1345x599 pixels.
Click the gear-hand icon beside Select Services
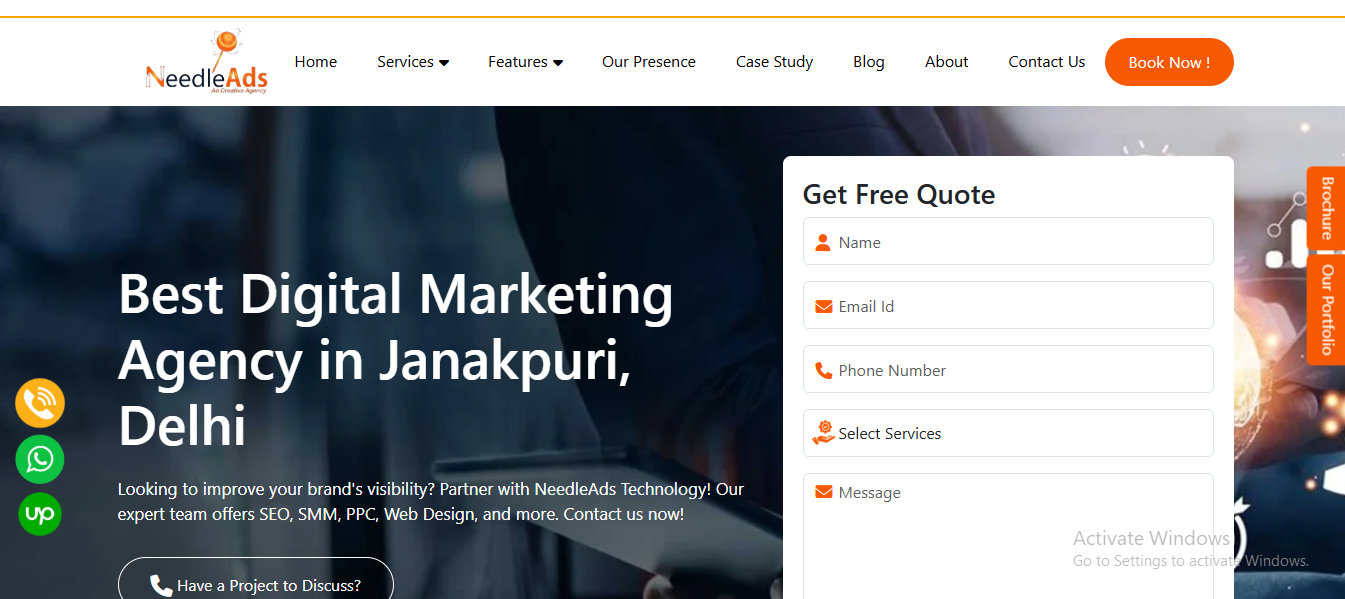823,433
